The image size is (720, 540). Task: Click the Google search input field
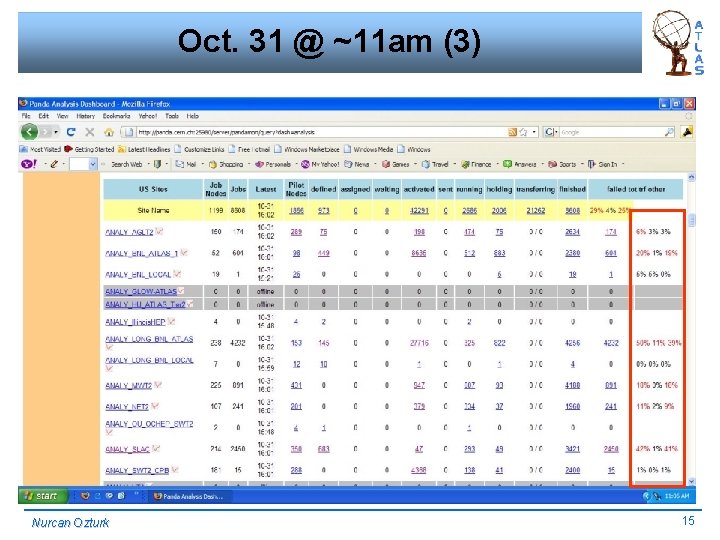click(611, 132)
